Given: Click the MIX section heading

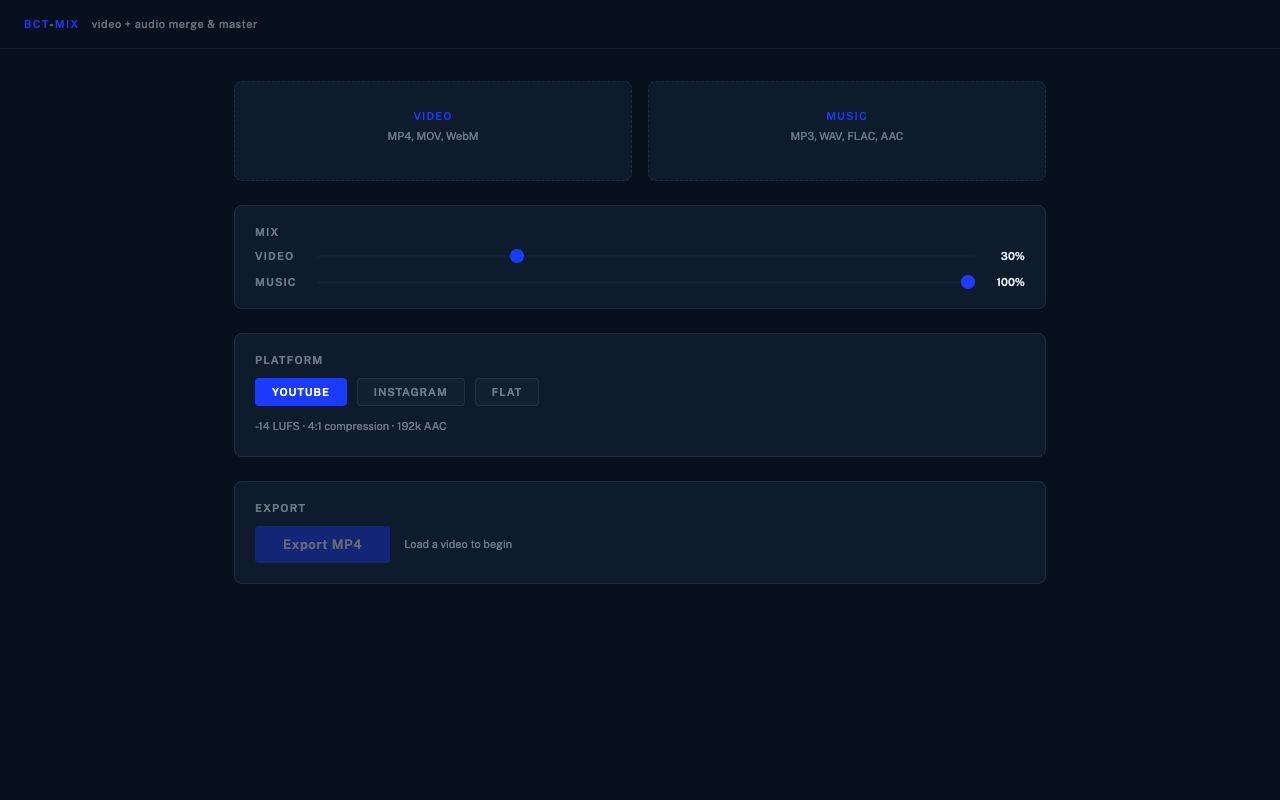Looking at the screenshot, I should pos(267,232).
